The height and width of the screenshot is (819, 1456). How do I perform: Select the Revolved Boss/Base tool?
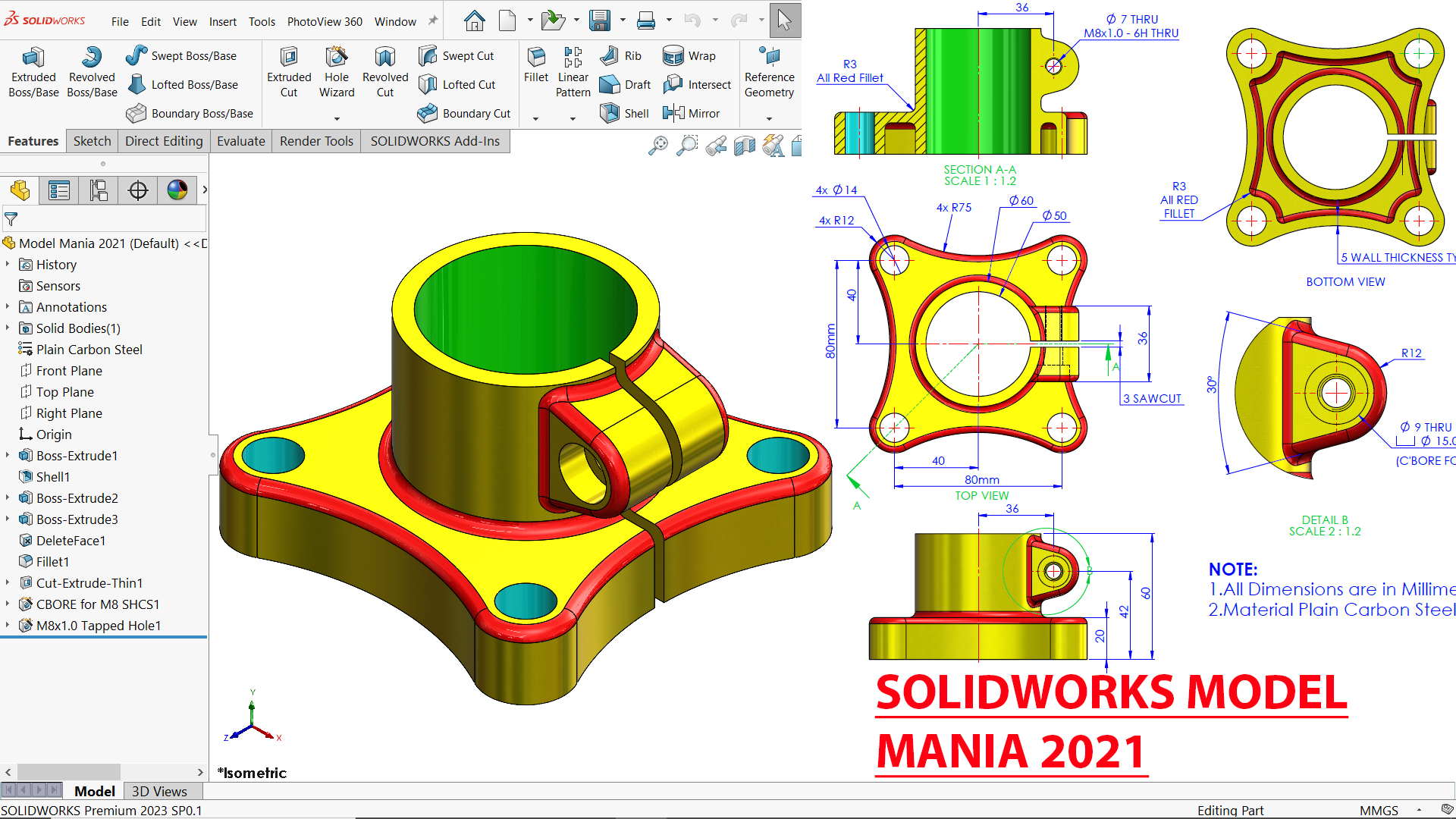(92, 72)
